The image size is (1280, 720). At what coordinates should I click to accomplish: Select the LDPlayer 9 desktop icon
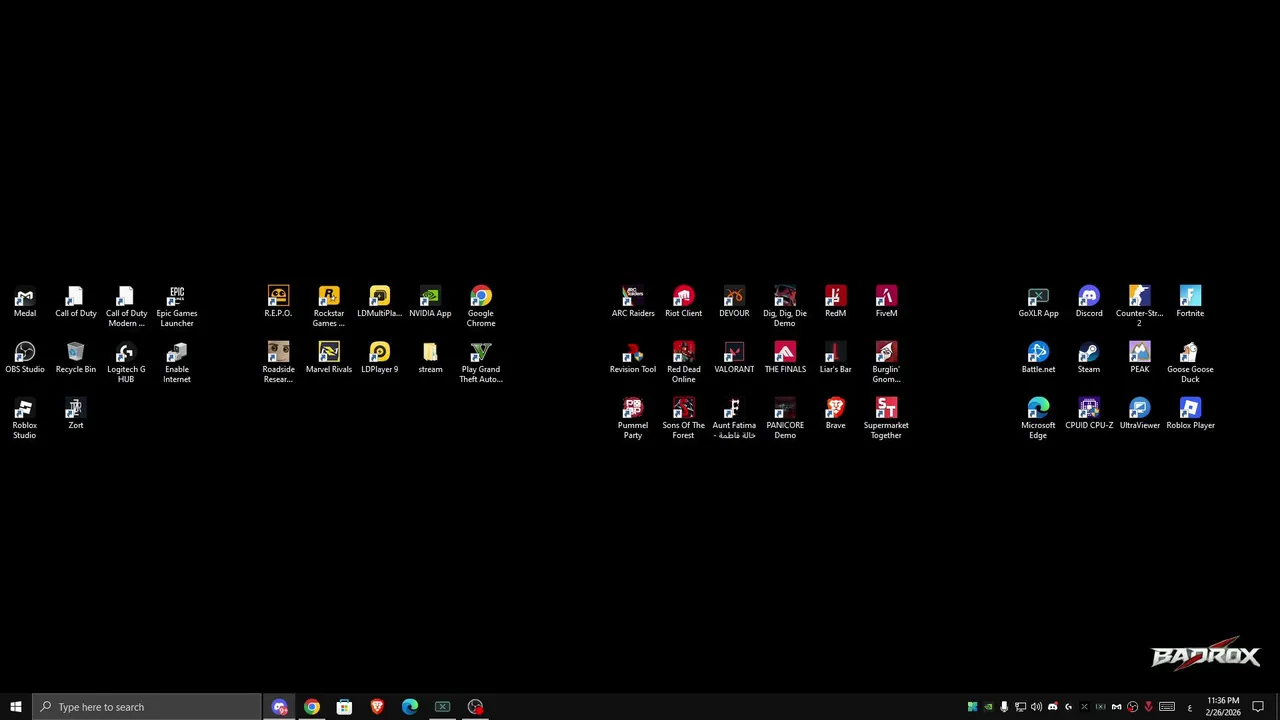click(x=379, y=359)
